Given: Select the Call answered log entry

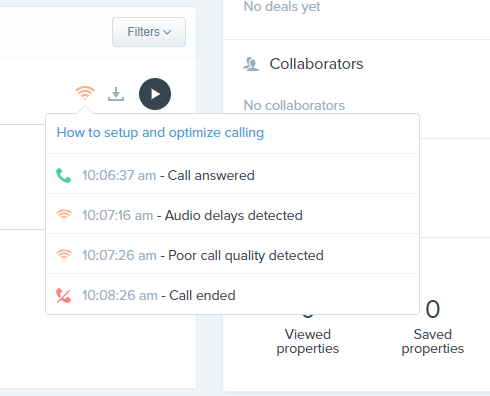Looking at the screenshot, I should [x=232, y=175].
